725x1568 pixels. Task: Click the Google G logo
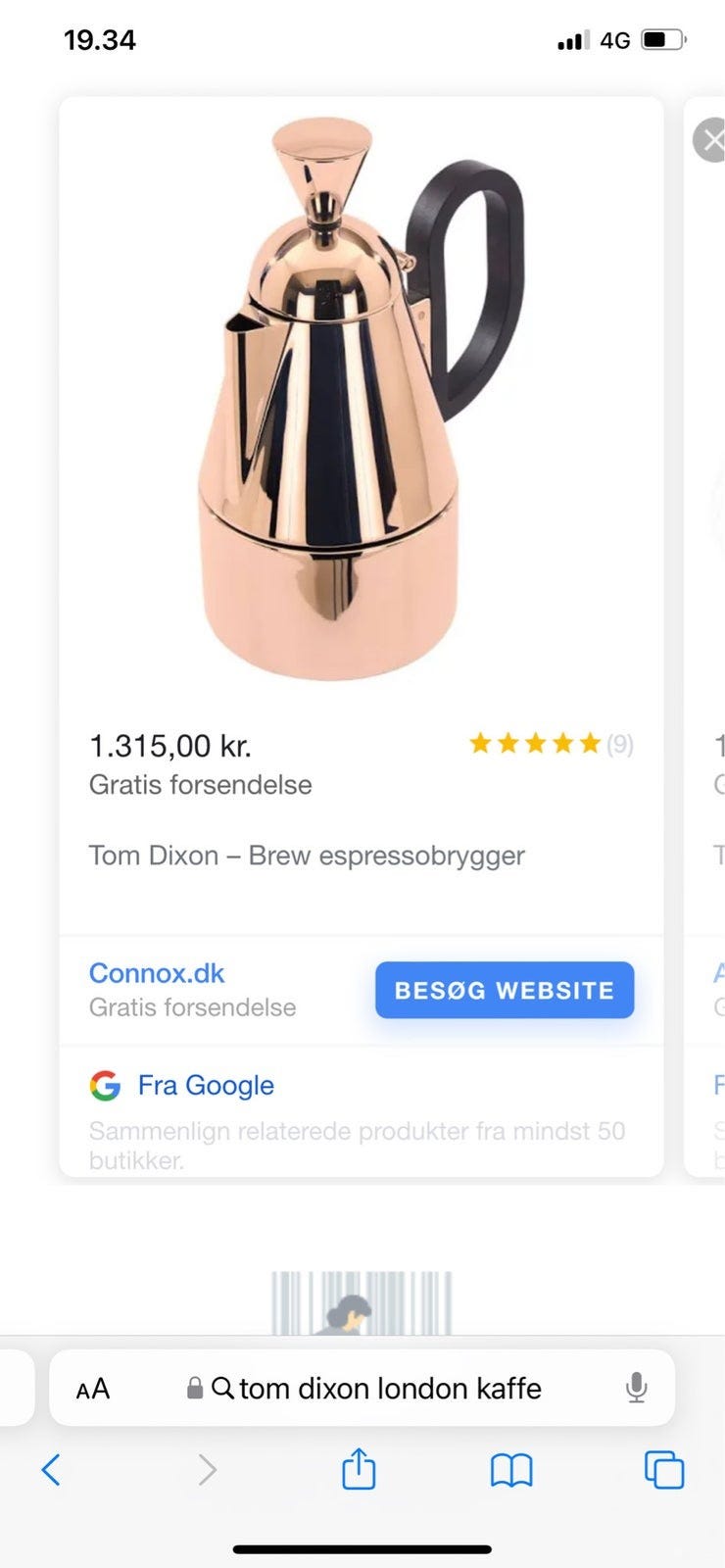pos(105,1085)
